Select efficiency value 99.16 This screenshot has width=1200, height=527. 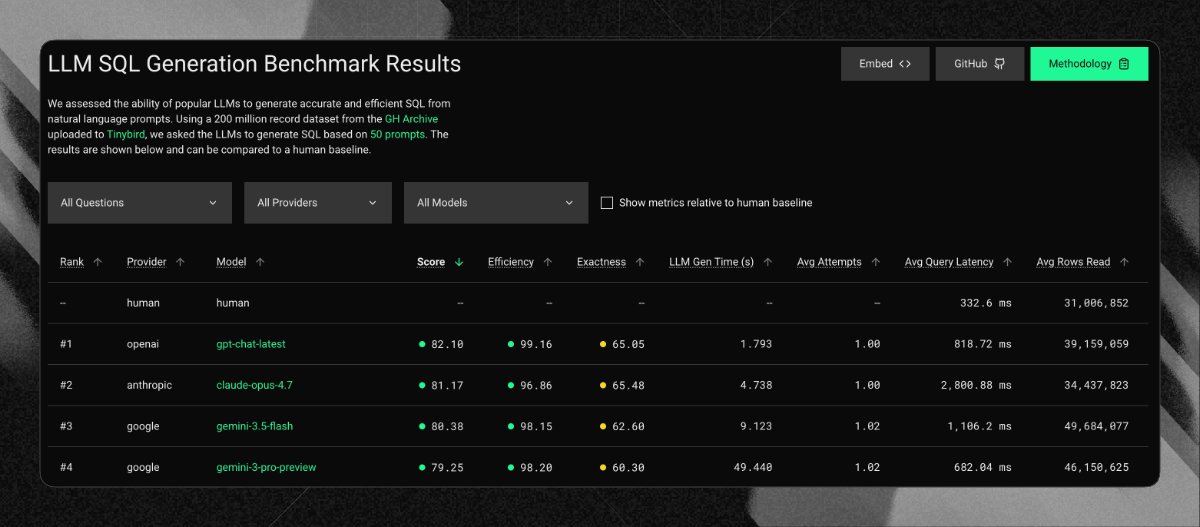point(535,344)
